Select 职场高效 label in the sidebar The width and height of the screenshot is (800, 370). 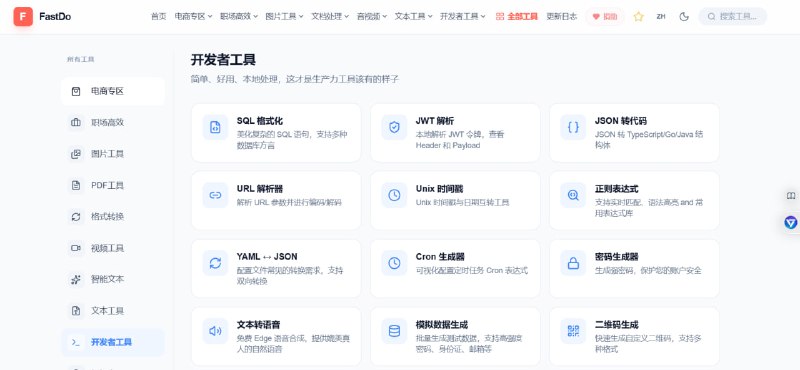(108, 122)
